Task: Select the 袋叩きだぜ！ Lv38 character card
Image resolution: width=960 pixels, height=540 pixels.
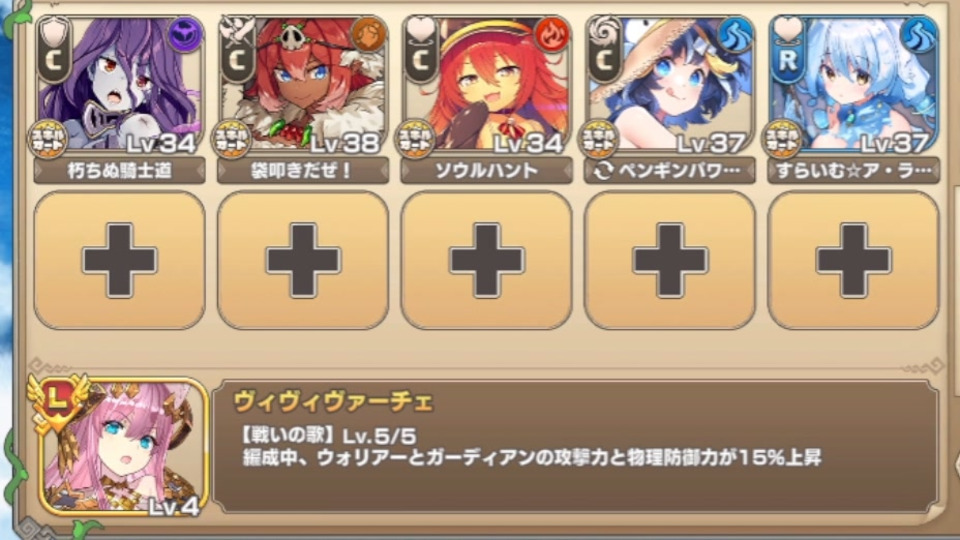Action: click(303, 85)
